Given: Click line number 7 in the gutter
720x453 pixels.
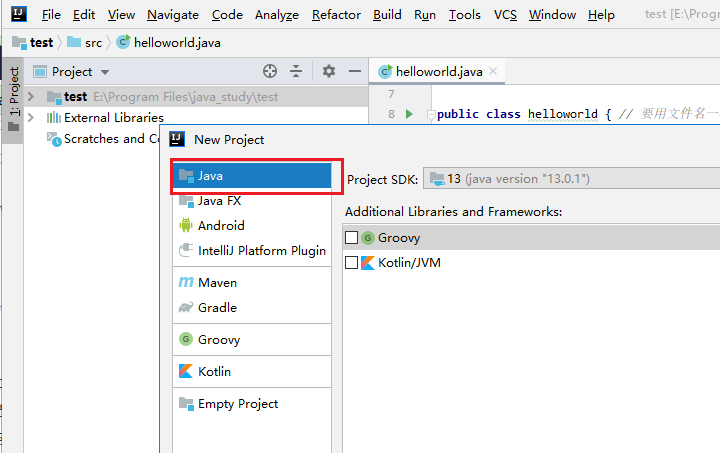Looking at the screenshot, I should pos(391,94).
